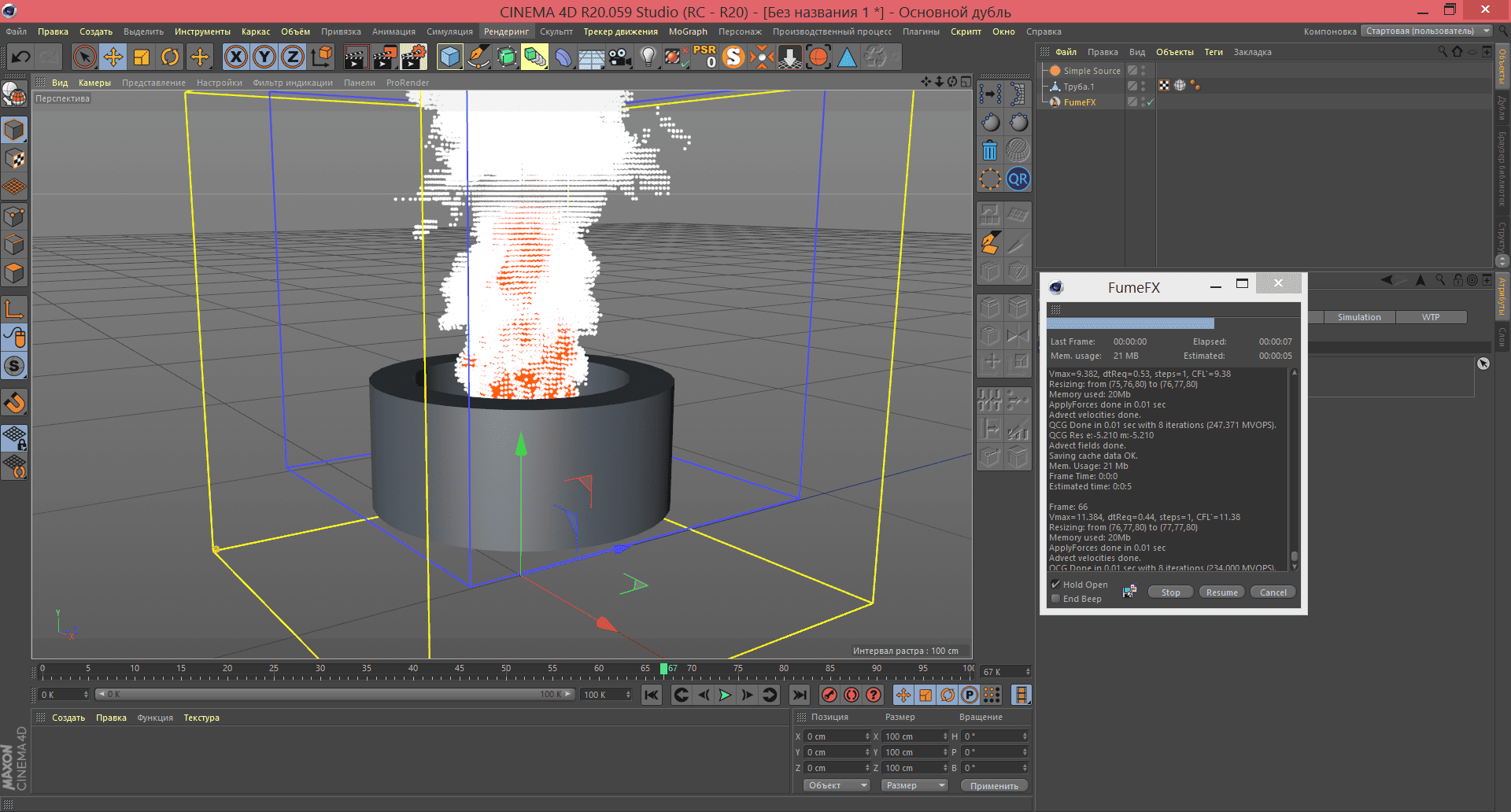Open the spline Pen tool

pos(478,57)
